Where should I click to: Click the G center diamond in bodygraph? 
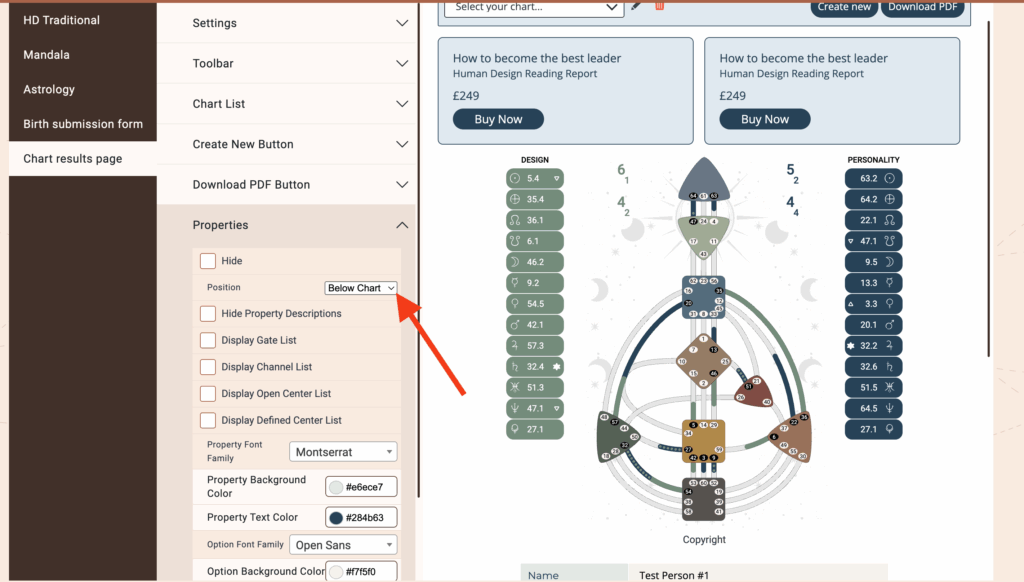click(x=704, y=361)
